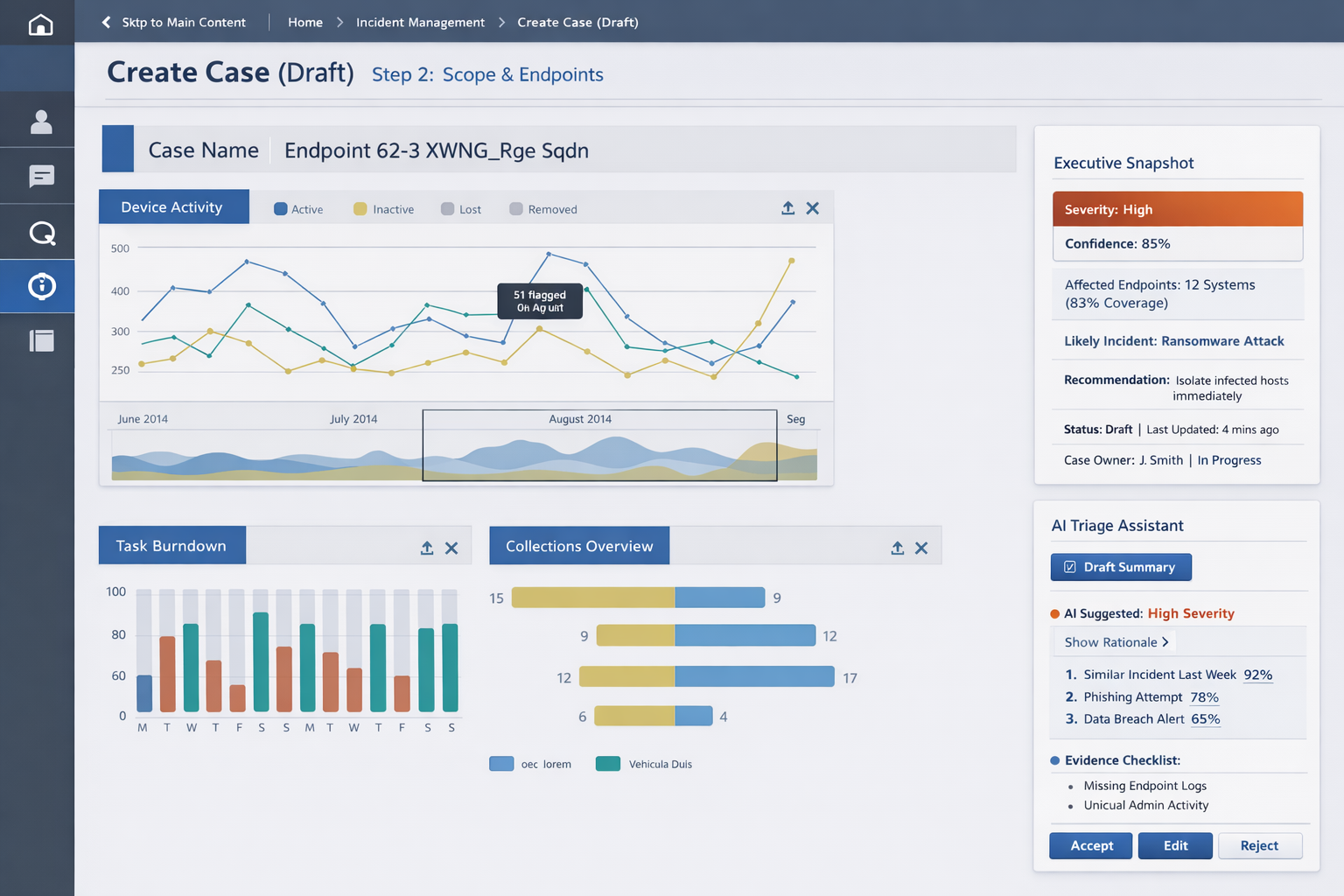Close the Task Burndown panel
The height and width of the screenshot is (896, 1344).
[x=451, y=548]
